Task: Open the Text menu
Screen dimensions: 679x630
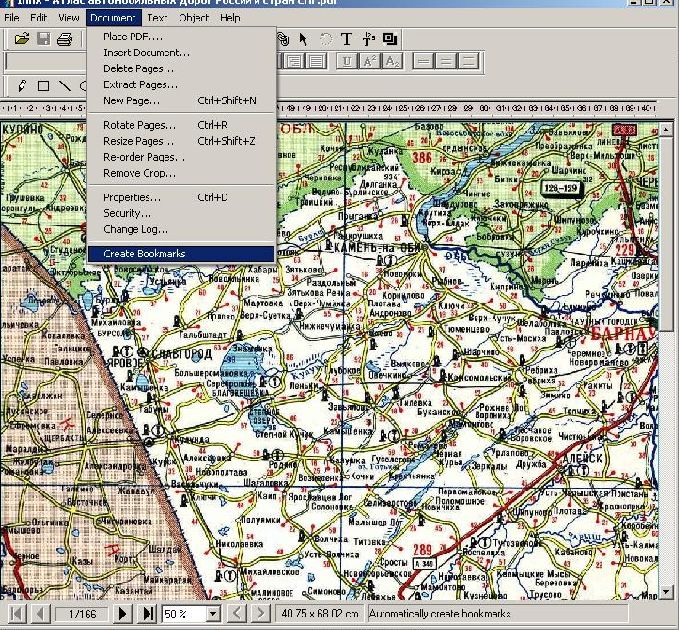Action: (157, 18)
